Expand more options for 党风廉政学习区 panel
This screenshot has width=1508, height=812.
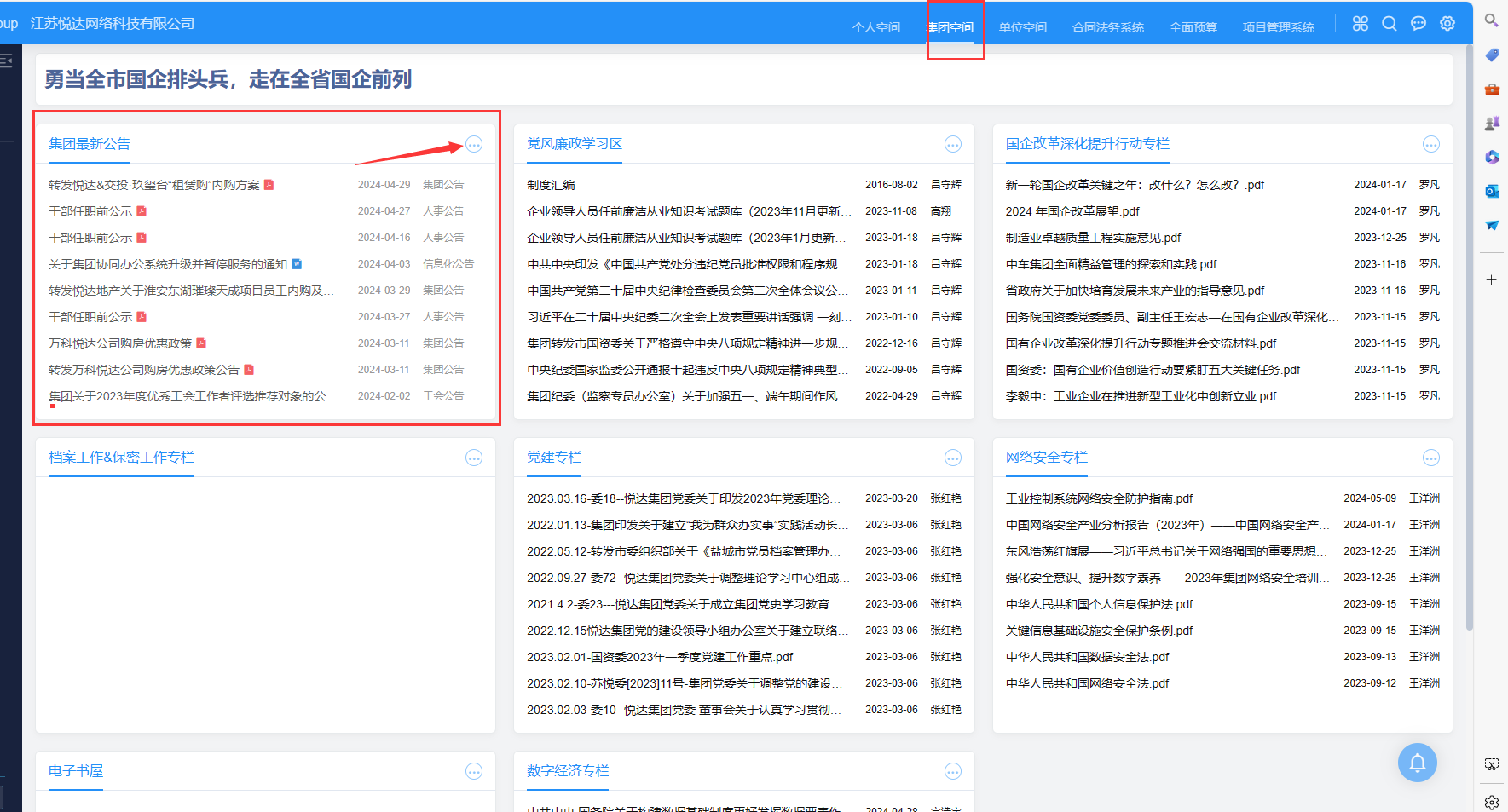(953, 145)
